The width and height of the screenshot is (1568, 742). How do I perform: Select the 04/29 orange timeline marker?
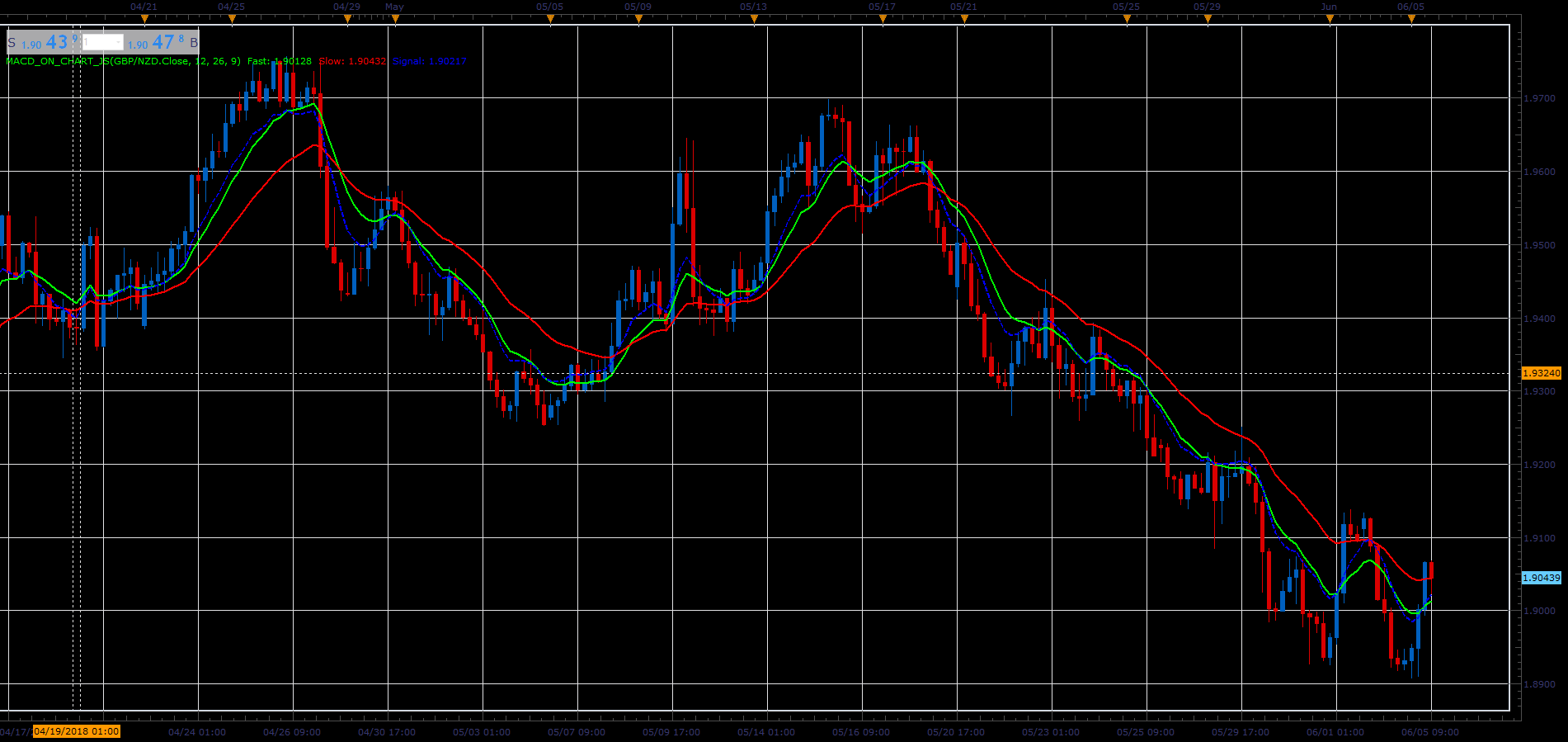pos(346,18)
